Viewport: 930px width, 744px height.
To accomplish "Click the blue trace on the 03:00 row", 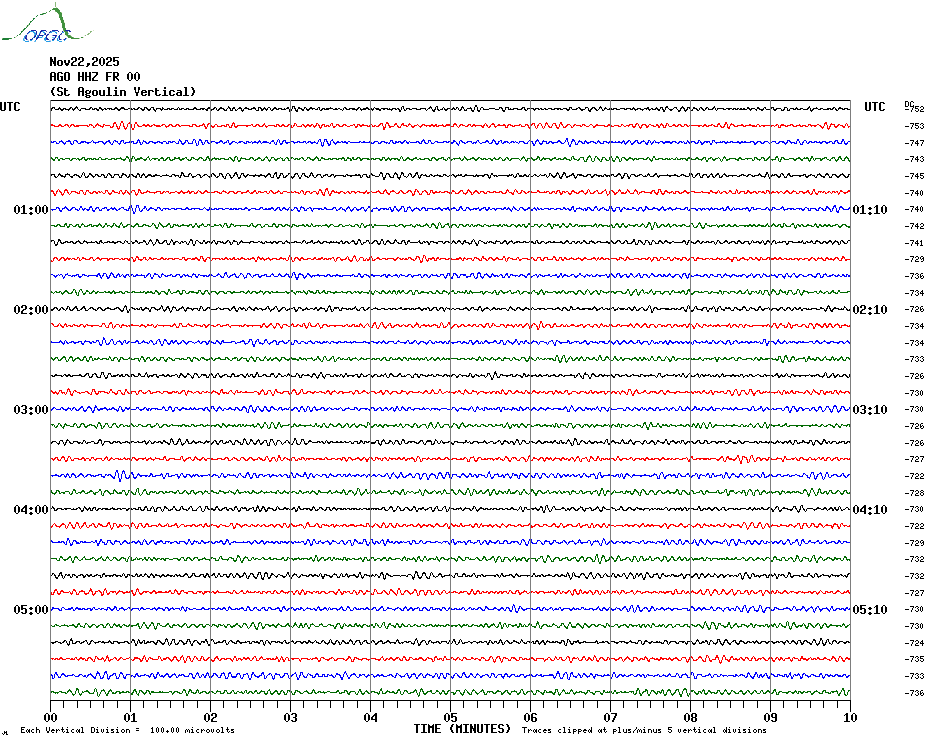I will click(x=450, y=409).
